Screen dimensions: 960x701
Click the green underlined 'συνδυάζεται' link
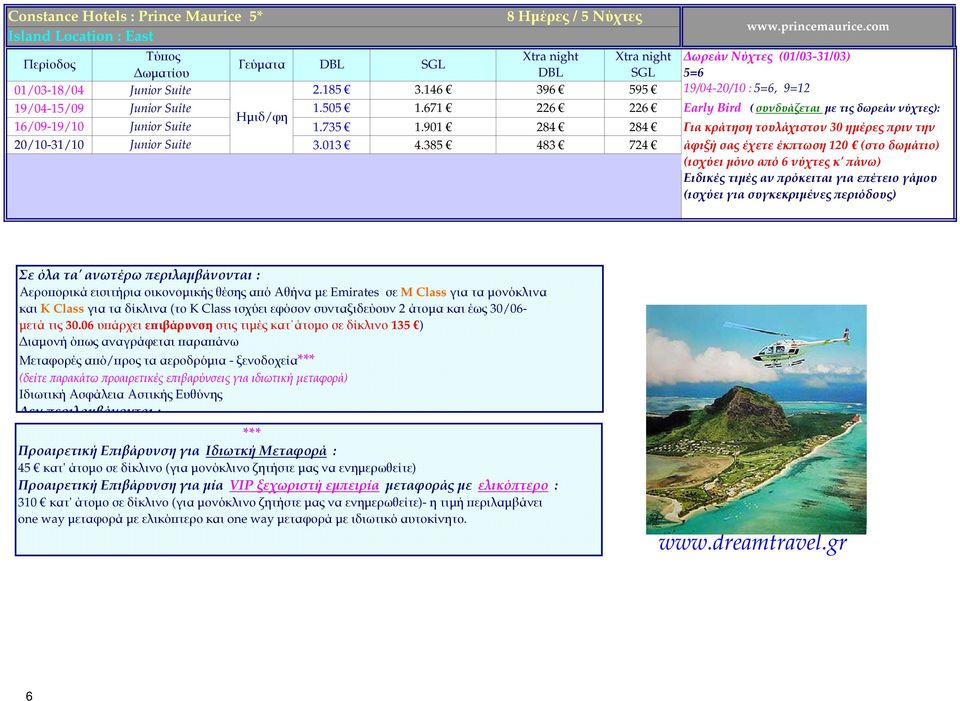tap(788, 108)
